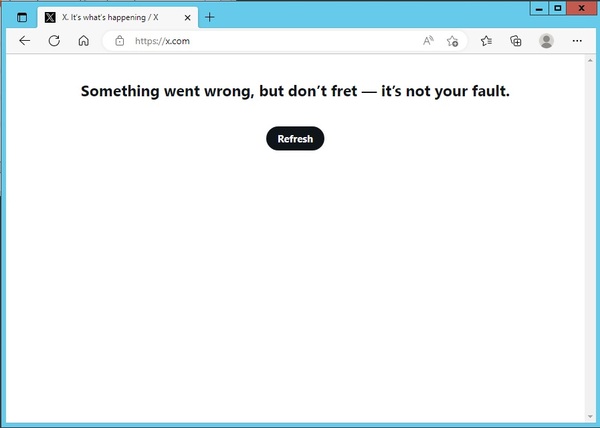Select the X favicon on the tab
Screen dimensions: 600x428
pyautogui.click(x=50, y=18)
